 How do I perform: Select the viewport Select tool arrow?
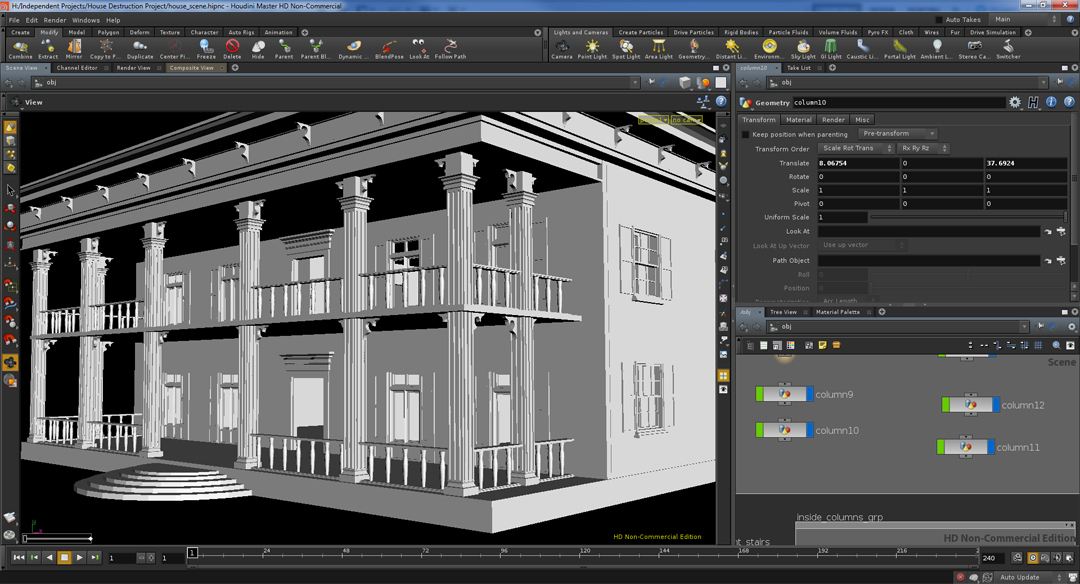click(10, 189)
